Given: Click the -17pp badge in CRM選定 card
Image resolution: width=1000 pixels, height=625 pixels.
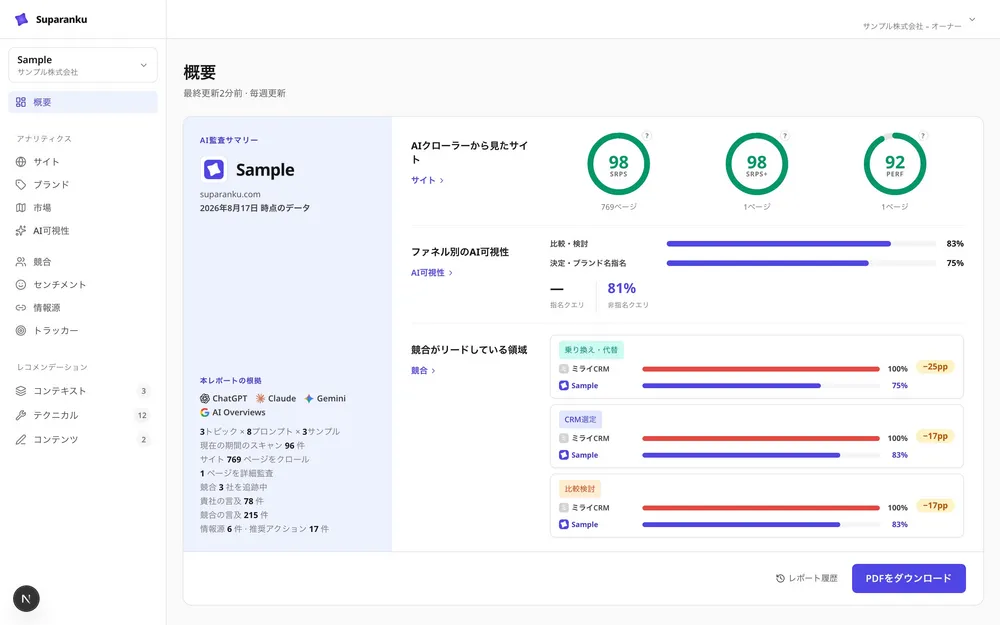Looking at the screenshot, I should point(935,436).
